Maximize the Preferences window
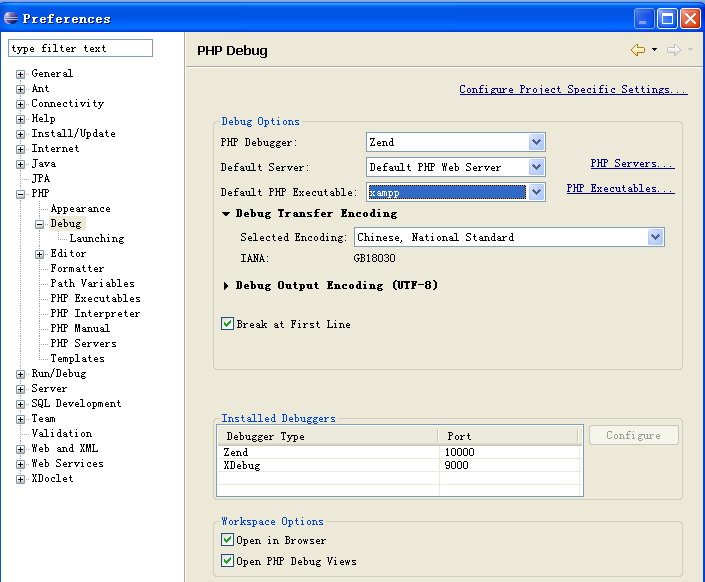705x582 pixels. coord(667,19)
